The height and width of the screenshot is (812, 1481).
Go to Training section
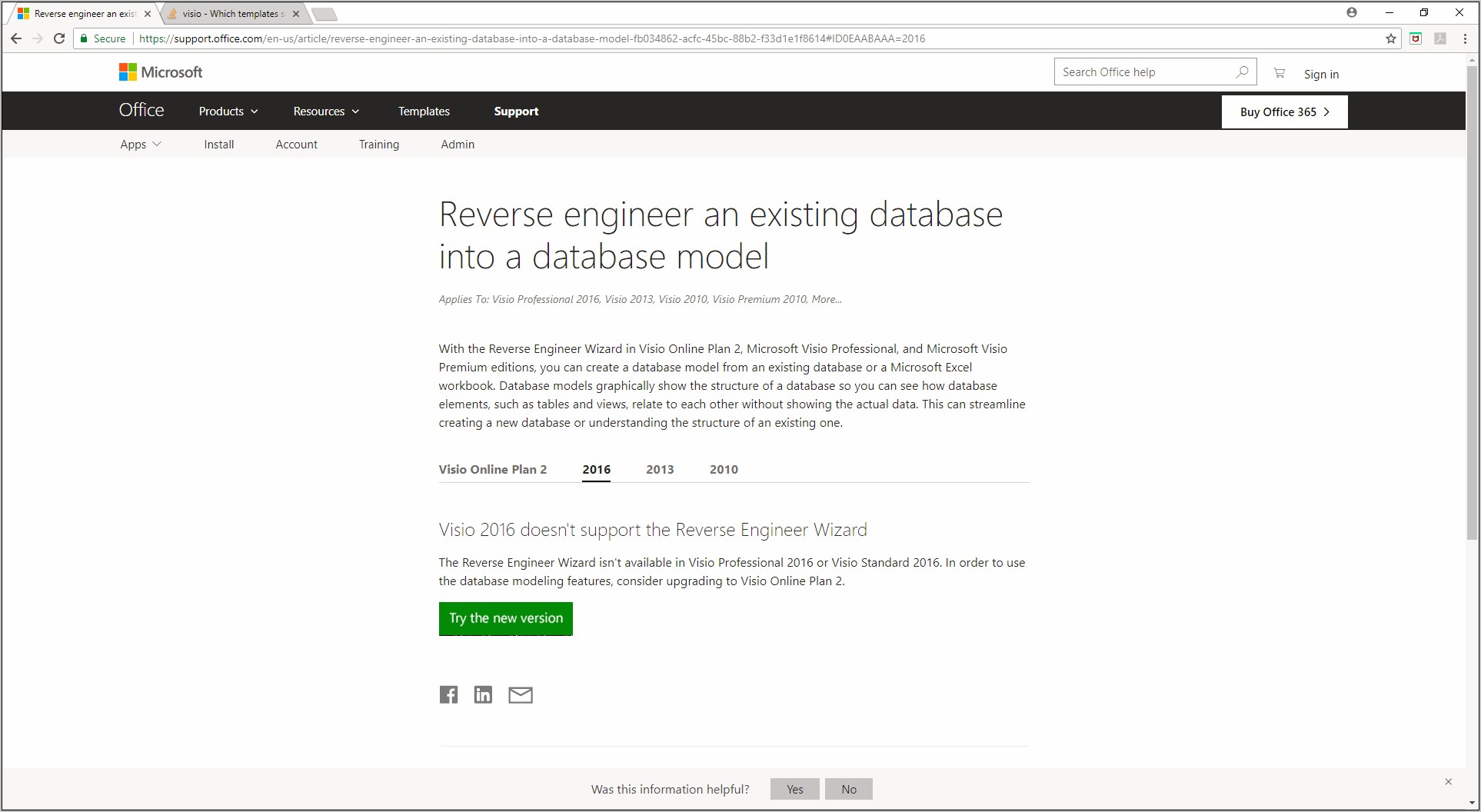(379, 145)
